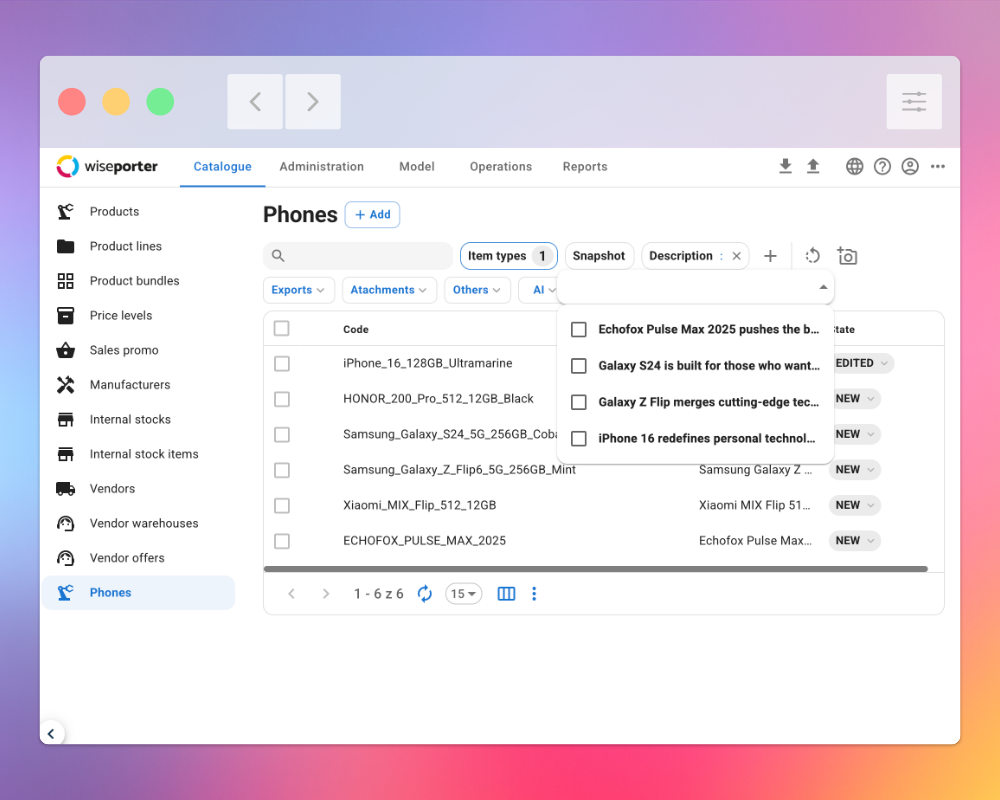Tick the Echofox Pulse Max 2025 description option
Image resolution: width=1000 pixels, height=800 pixels.
coord(578,329)
